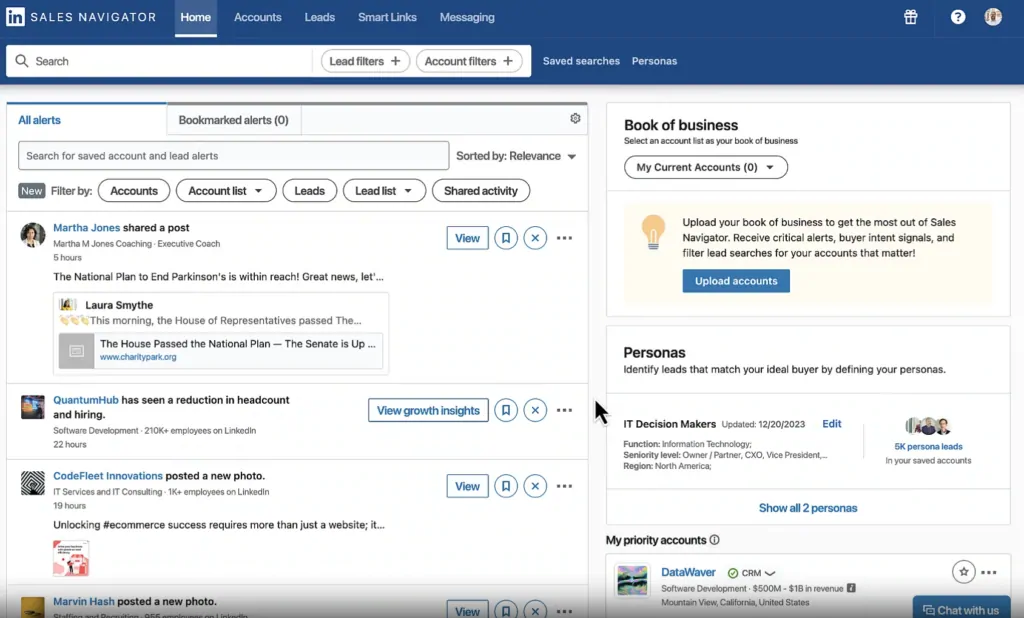Open Martha Jones profile link

point(87,227)
